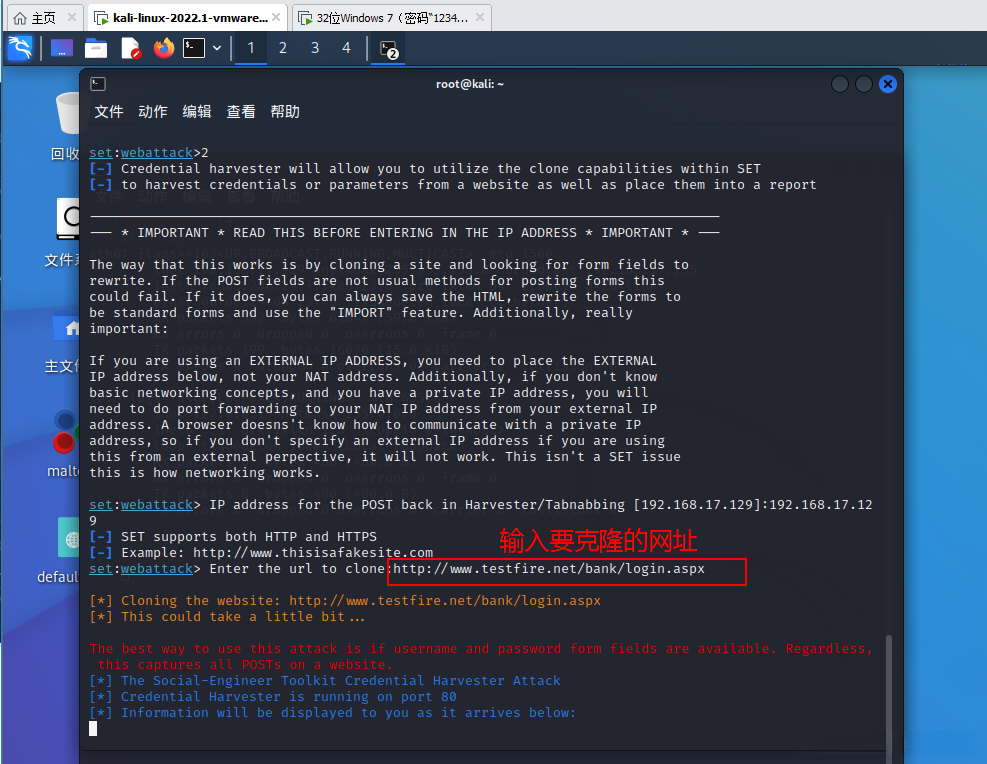The height and width of the screenshot is (764, 987).
Task: Click 'Credential Harvester is running on port 80'
Action: [x=273, y=697]
